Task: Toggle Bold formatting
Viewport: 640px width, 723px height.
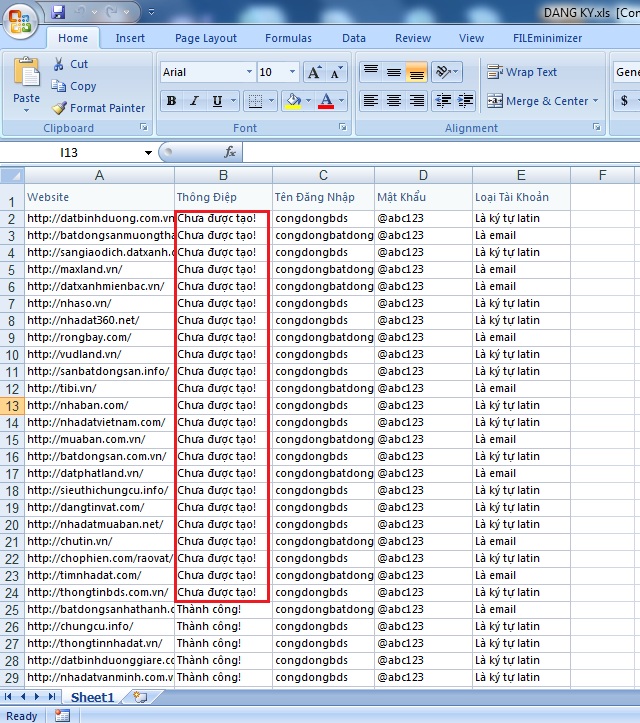Action: [171, 101]
